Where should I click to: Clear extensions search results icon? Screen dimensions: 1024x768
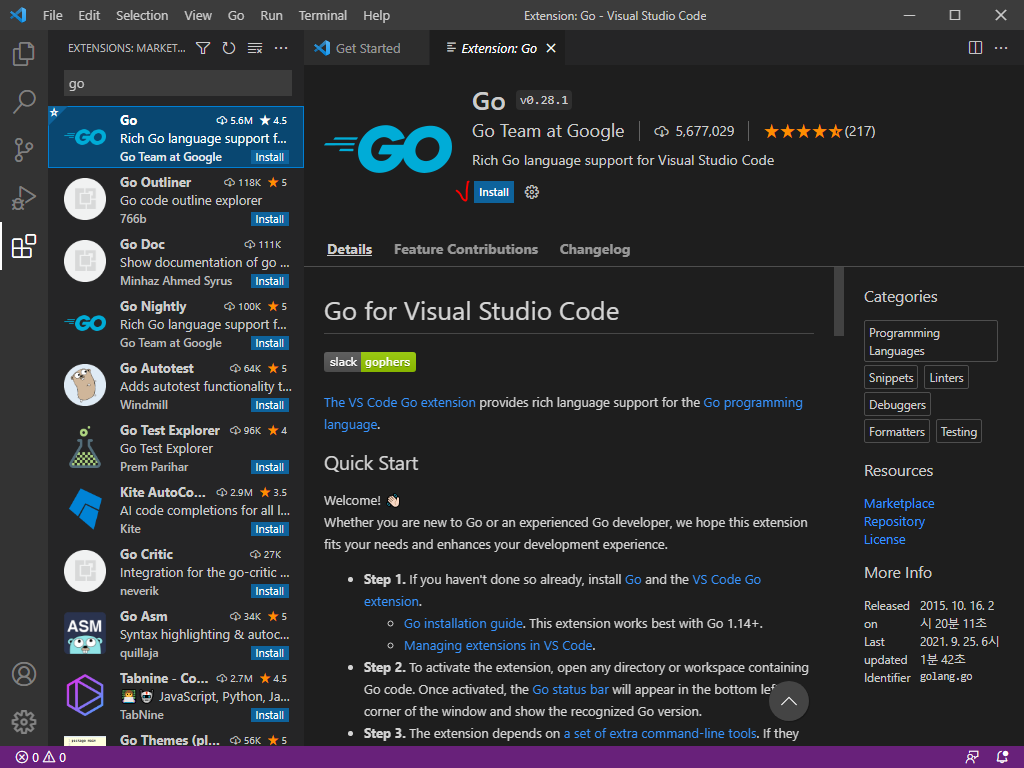click(x=255, y=48)
